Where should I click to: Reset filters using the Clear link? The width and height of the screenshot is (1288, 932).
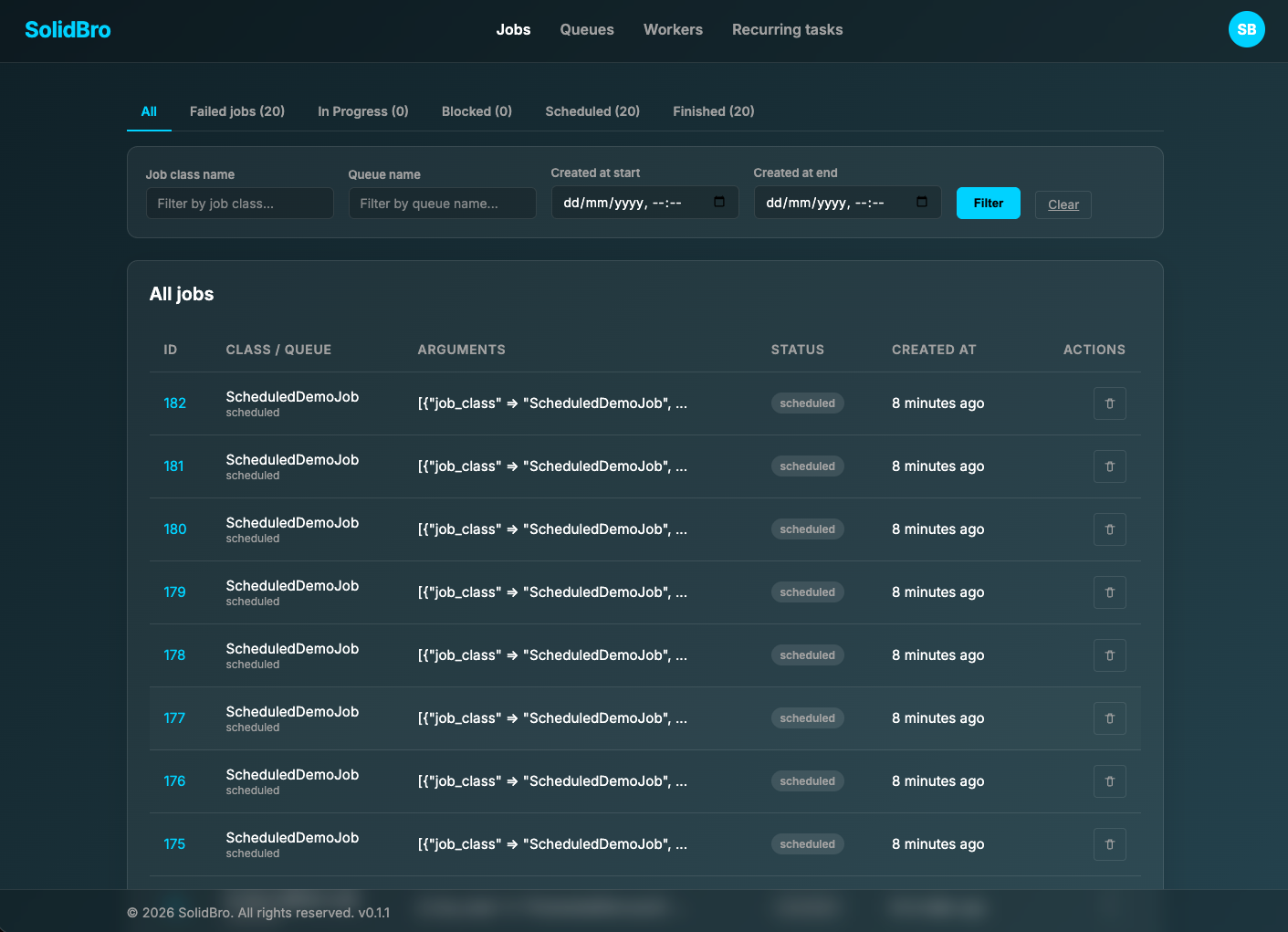click(x=1063, y=204)
